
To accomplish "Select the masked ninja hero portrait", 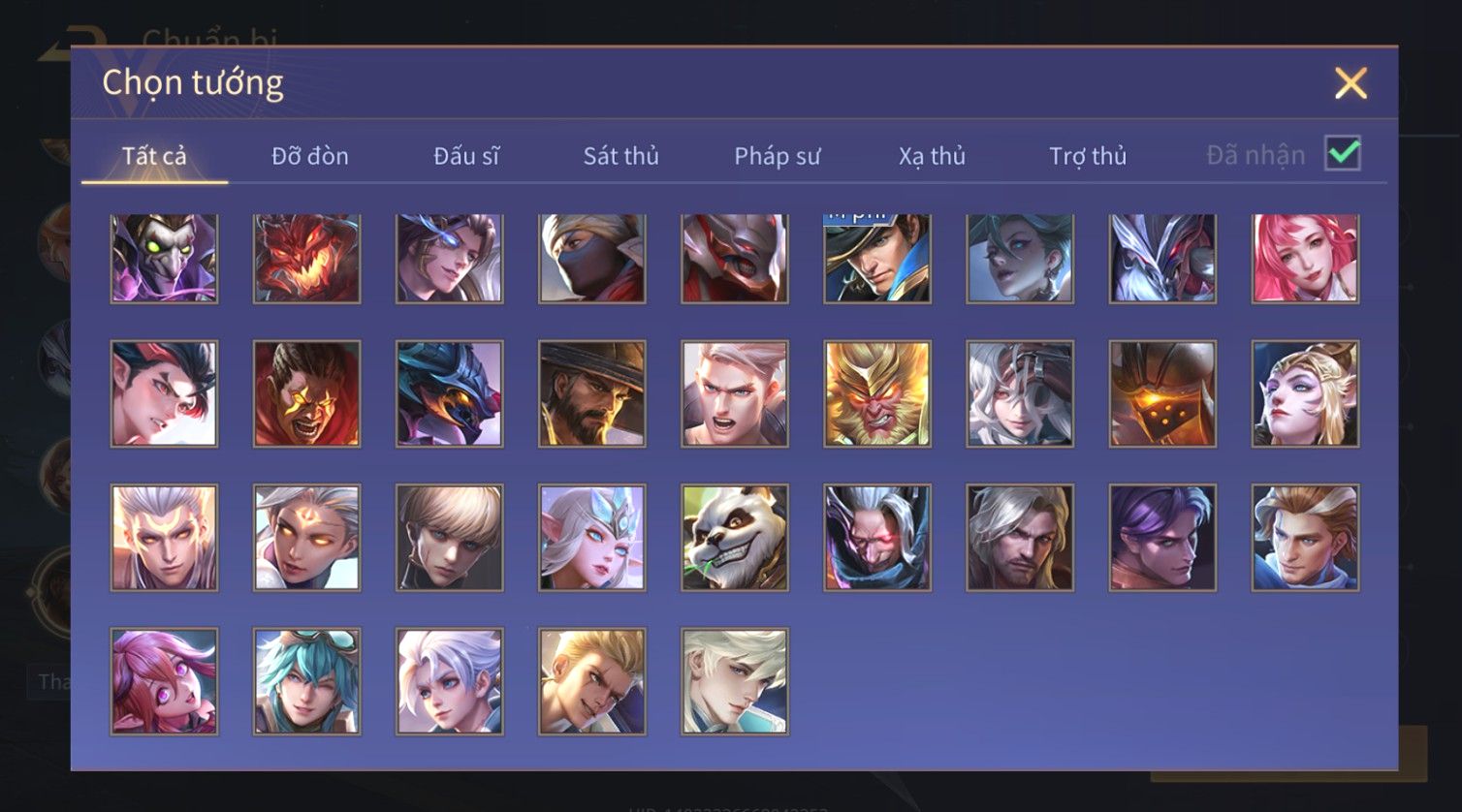I will point(592,259).
